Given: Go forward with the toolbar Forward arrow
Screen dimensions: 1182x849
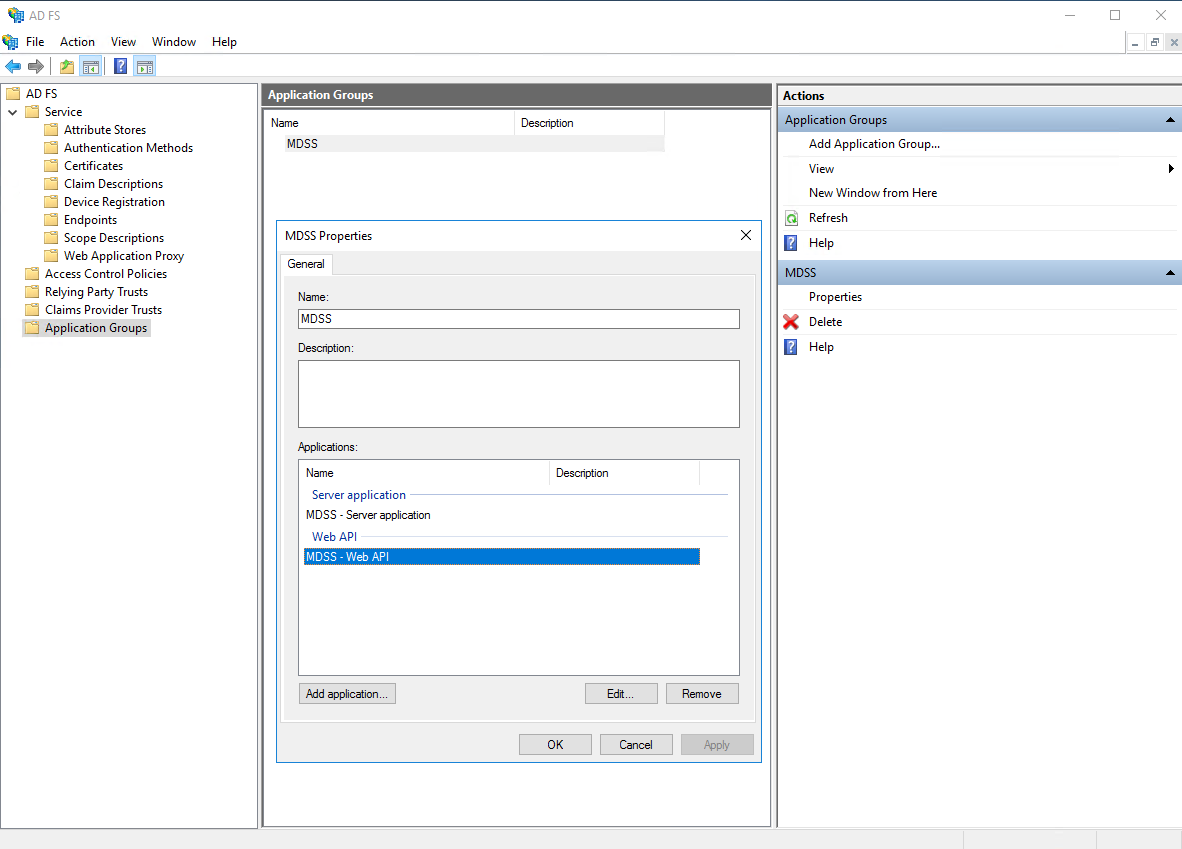Looking at the screenshot, I should (35, 66).
